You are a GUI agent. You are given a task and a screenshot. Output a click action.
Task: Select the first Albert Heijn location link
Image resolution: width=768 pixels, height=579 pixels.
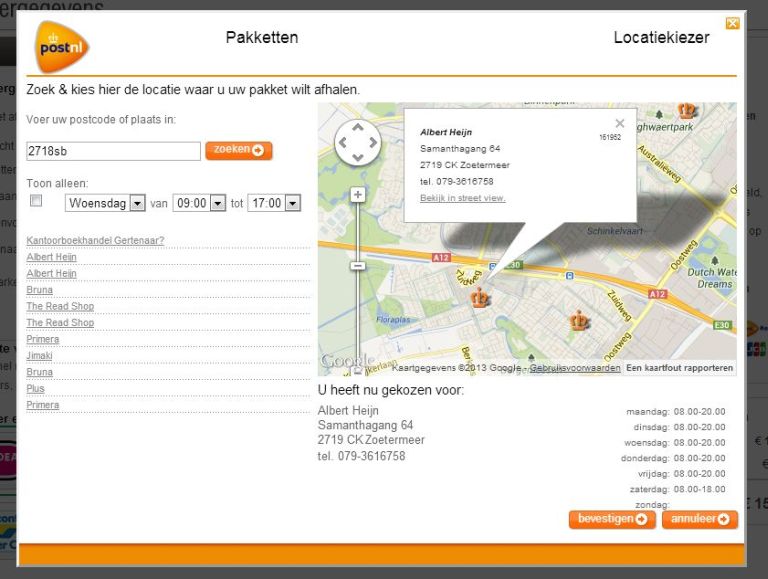point(51,257)
